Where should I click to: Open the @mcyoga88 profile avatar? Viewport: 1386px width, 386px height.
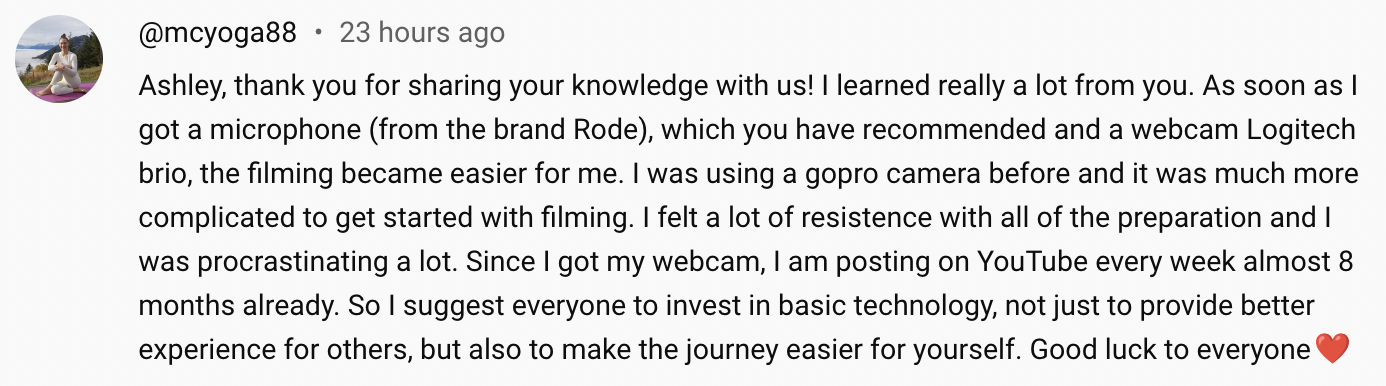[60, 58]
